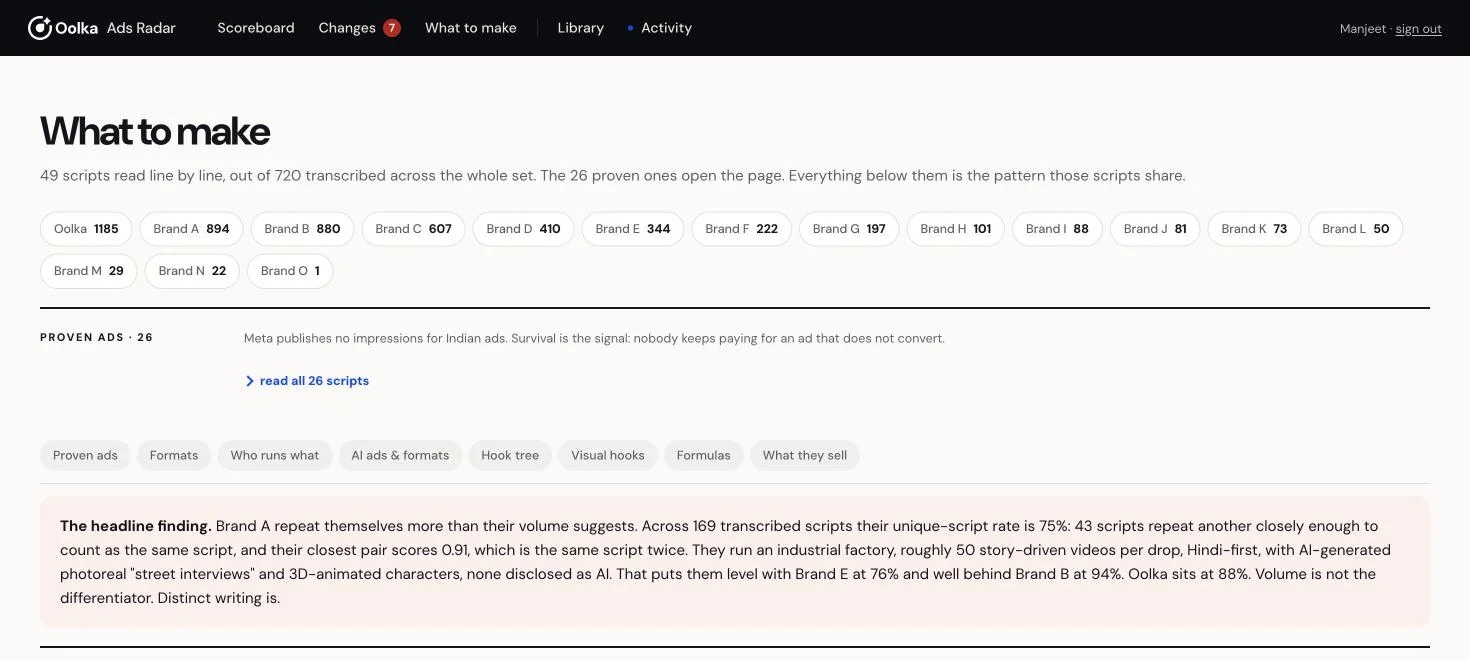The image size is (1470, 660).
Task: Click the Oolka Ads Radar logo
Action: click(x=102, y=28)
